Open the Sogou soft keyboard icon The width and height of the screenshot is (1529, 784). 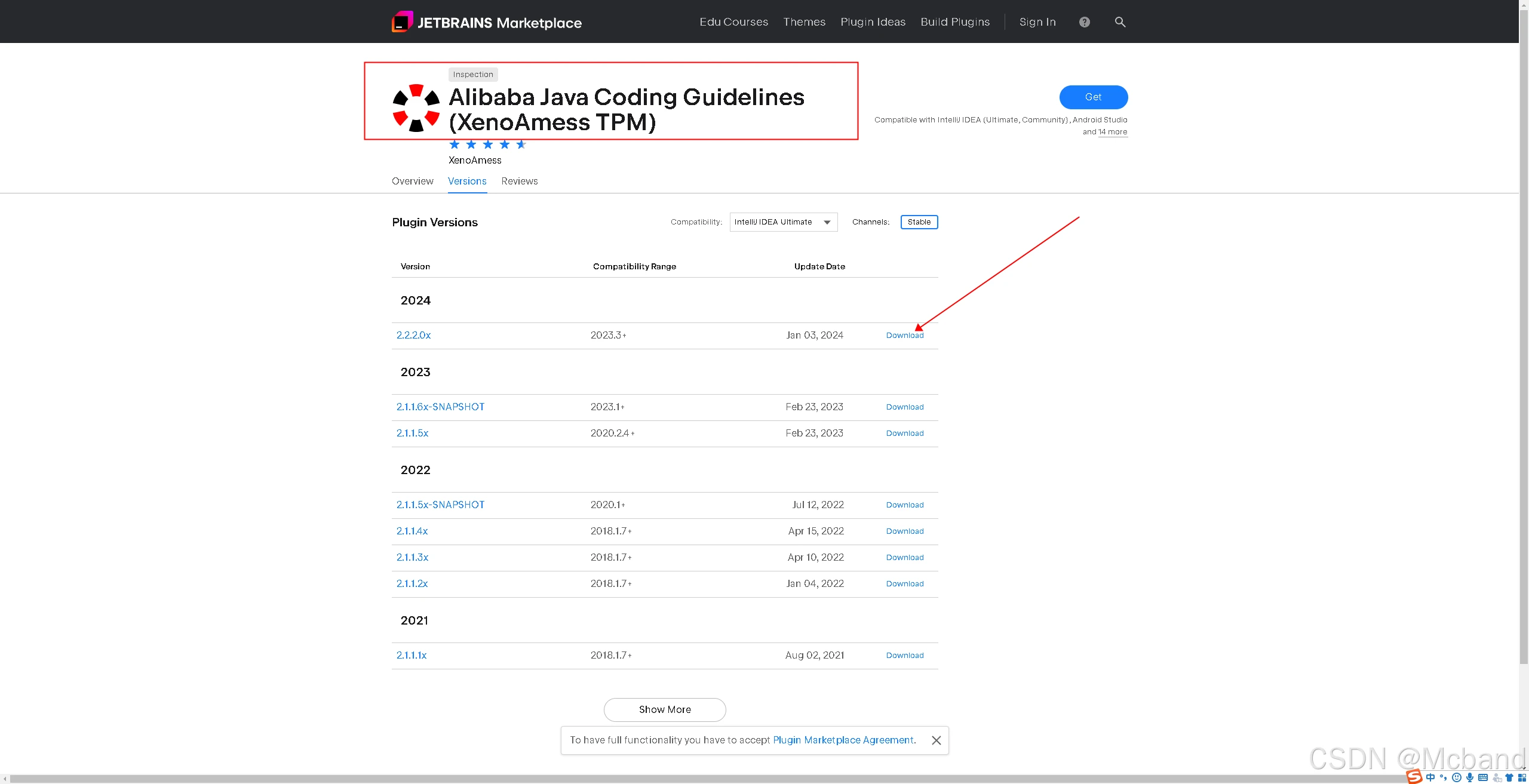1483,777
